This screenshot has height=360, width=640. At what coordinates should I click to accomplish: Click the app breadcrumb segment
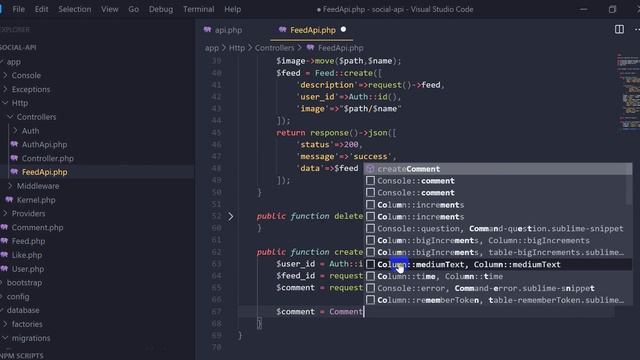point(212,48)
